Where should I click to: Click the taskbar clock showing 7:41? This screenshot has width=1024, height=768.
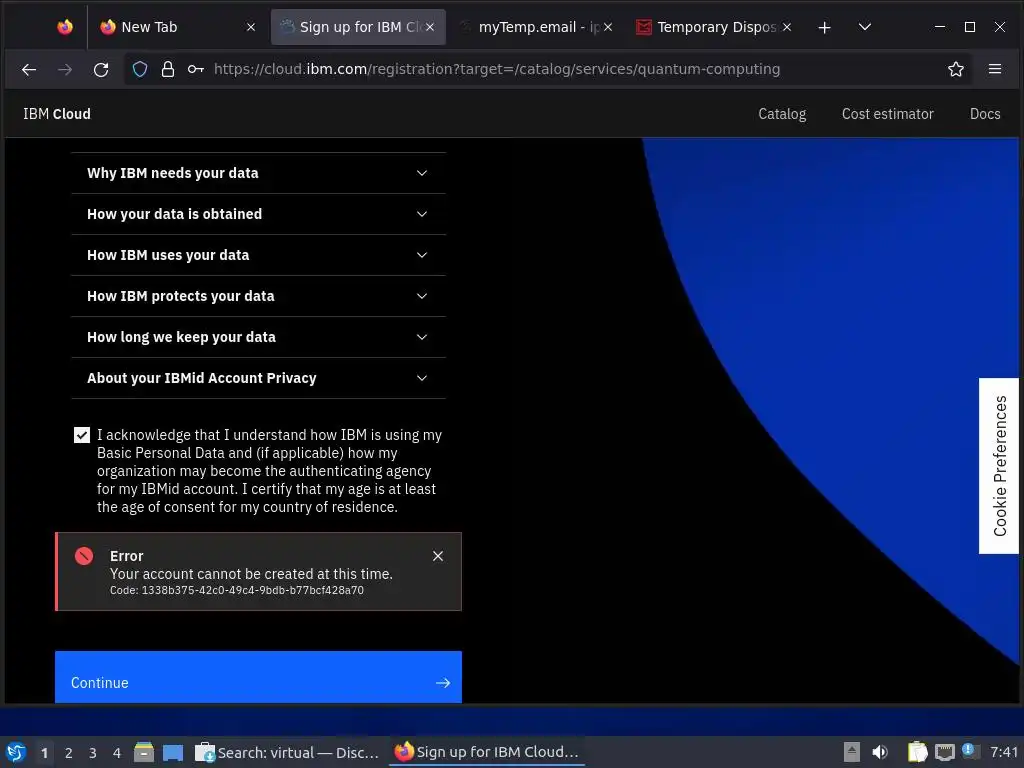pyautogui.click(x=1004, y=752)
